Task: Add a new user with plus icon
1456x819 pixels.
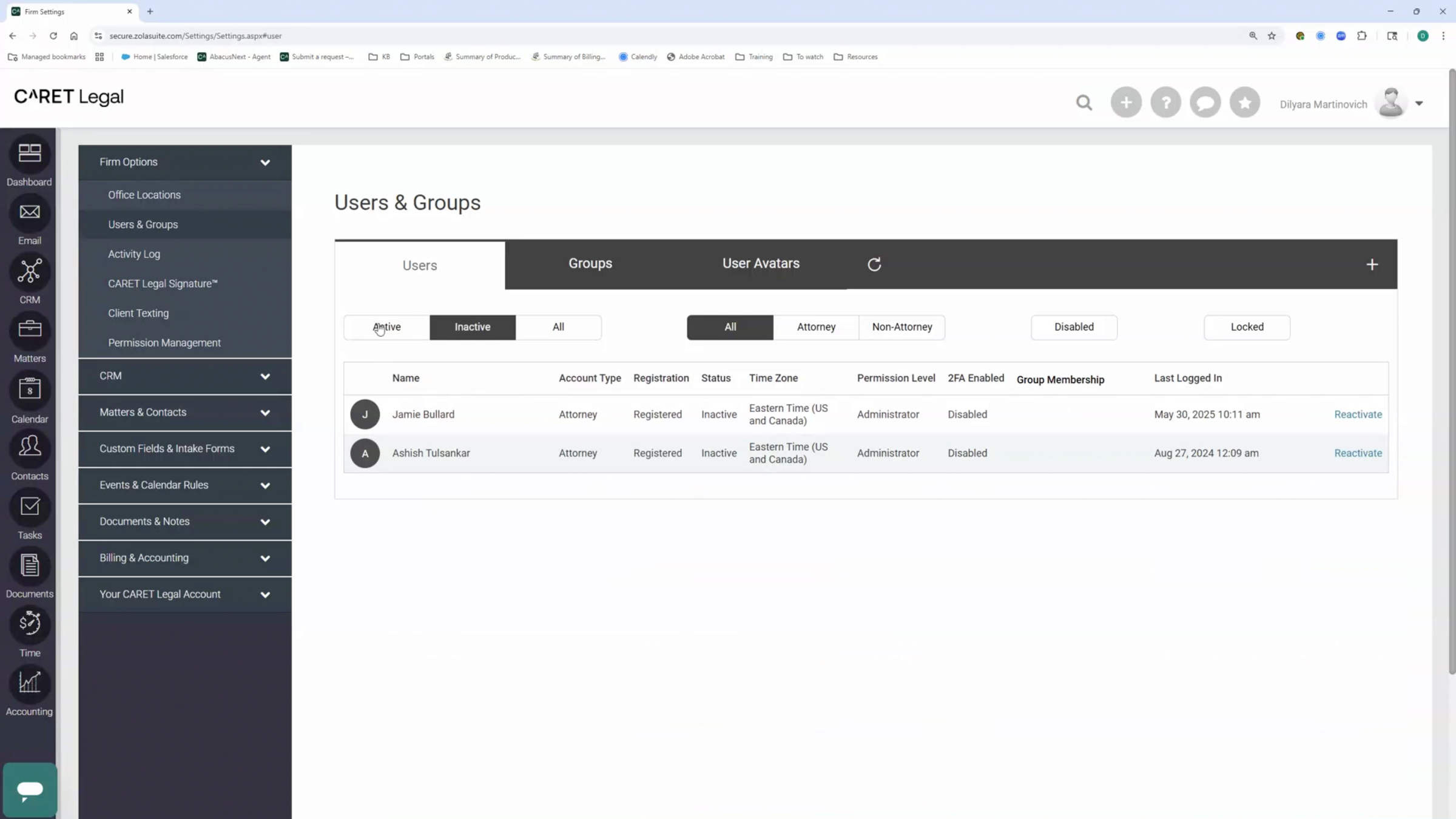Action: pyautogui.click(x=1372, y=265)
